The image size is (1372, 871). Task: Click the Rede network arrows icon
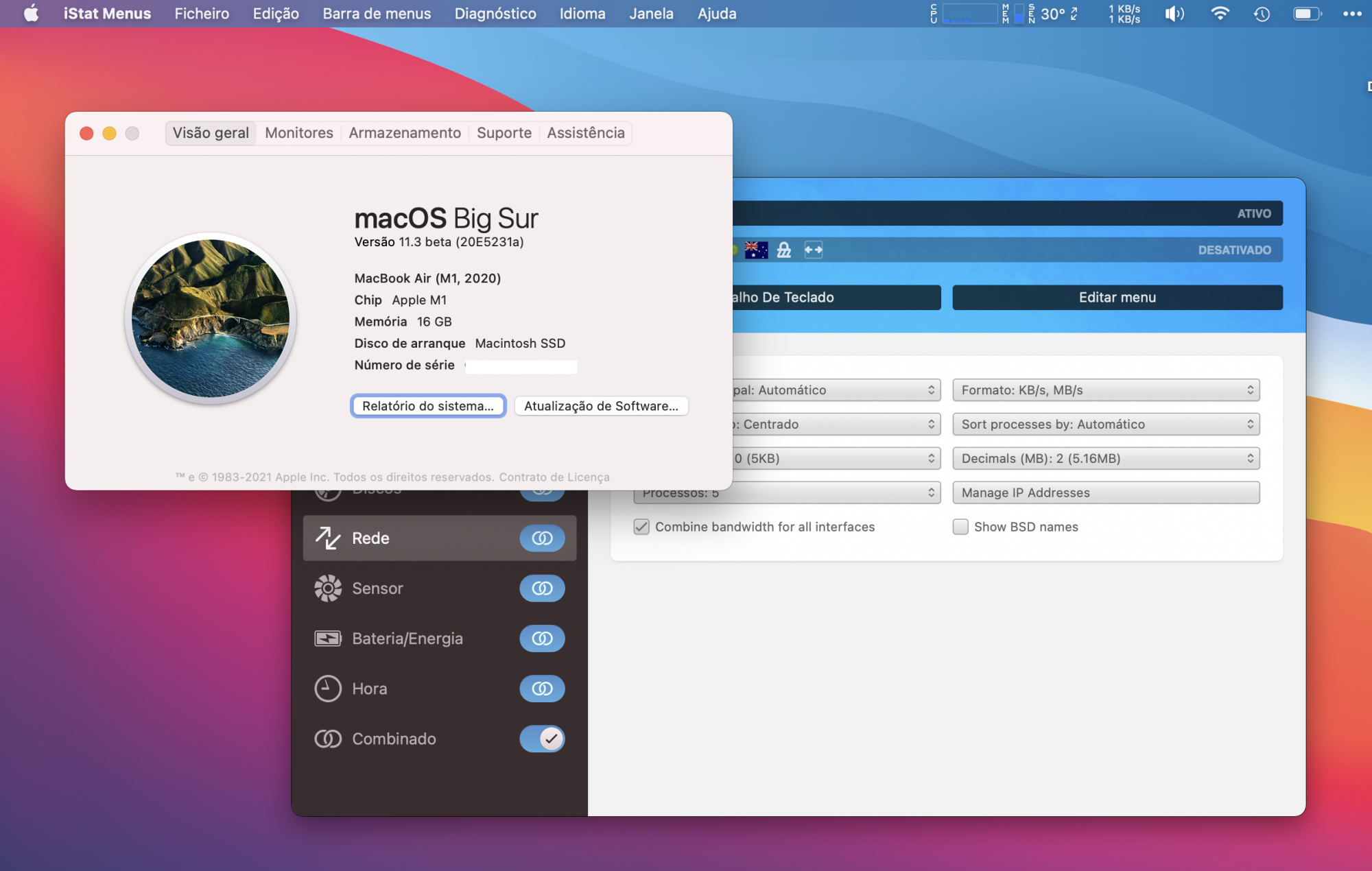click(328, 538)
